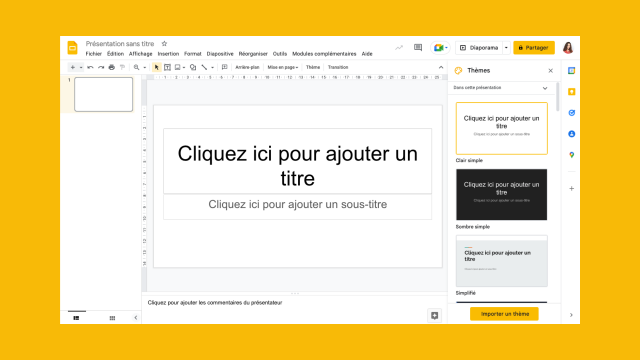Select the Sombre simple theme thumbnail
The image size is (640, 360).
(x=502, y=194)
